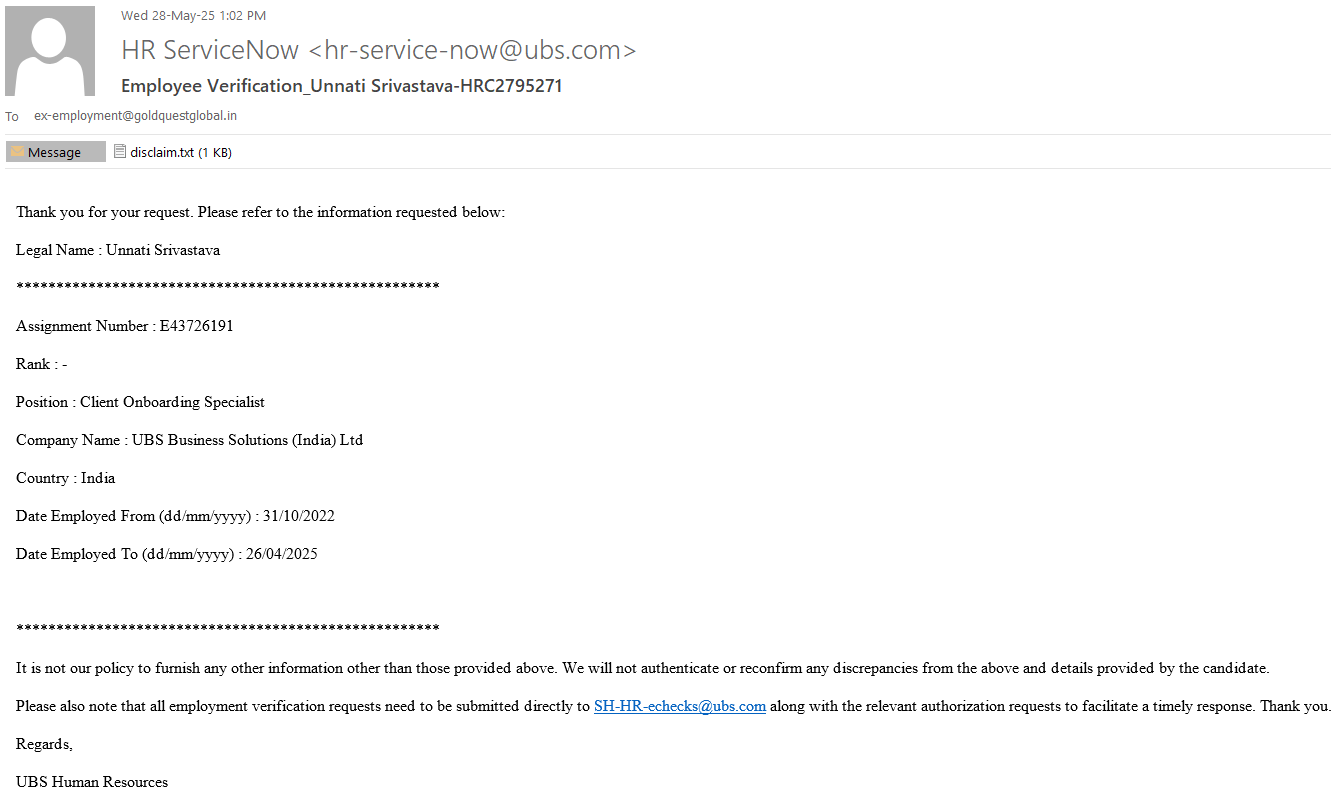Click the Date Employed To 26/04/2025 line
1331x807 pixels.
click(x=166, y=554)
